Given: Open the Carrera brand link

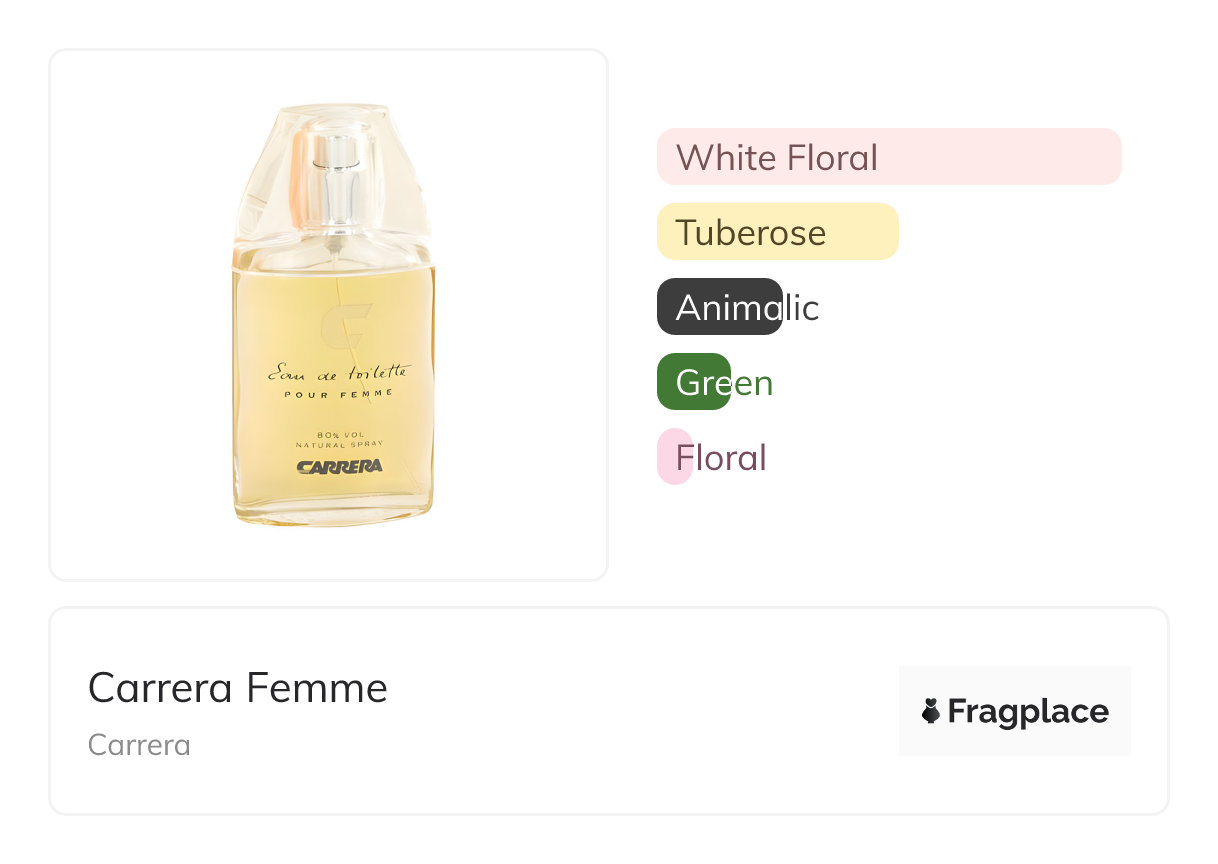Looking at the screenshot, I should (x=139, y=745).
